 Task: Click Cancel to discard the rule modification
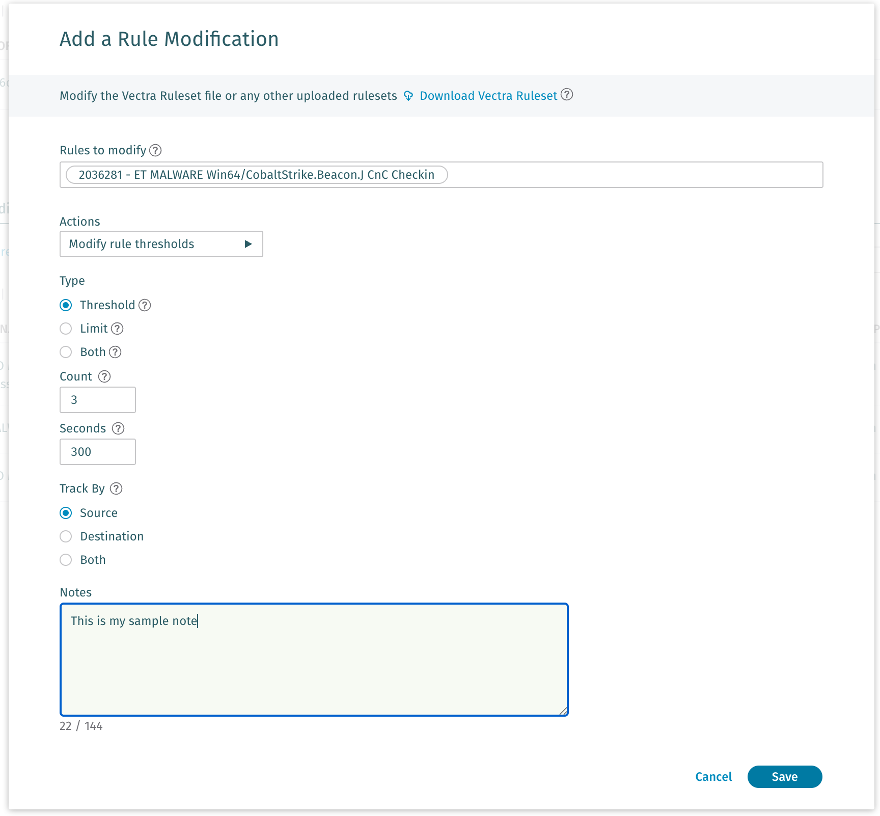[713, 777]
